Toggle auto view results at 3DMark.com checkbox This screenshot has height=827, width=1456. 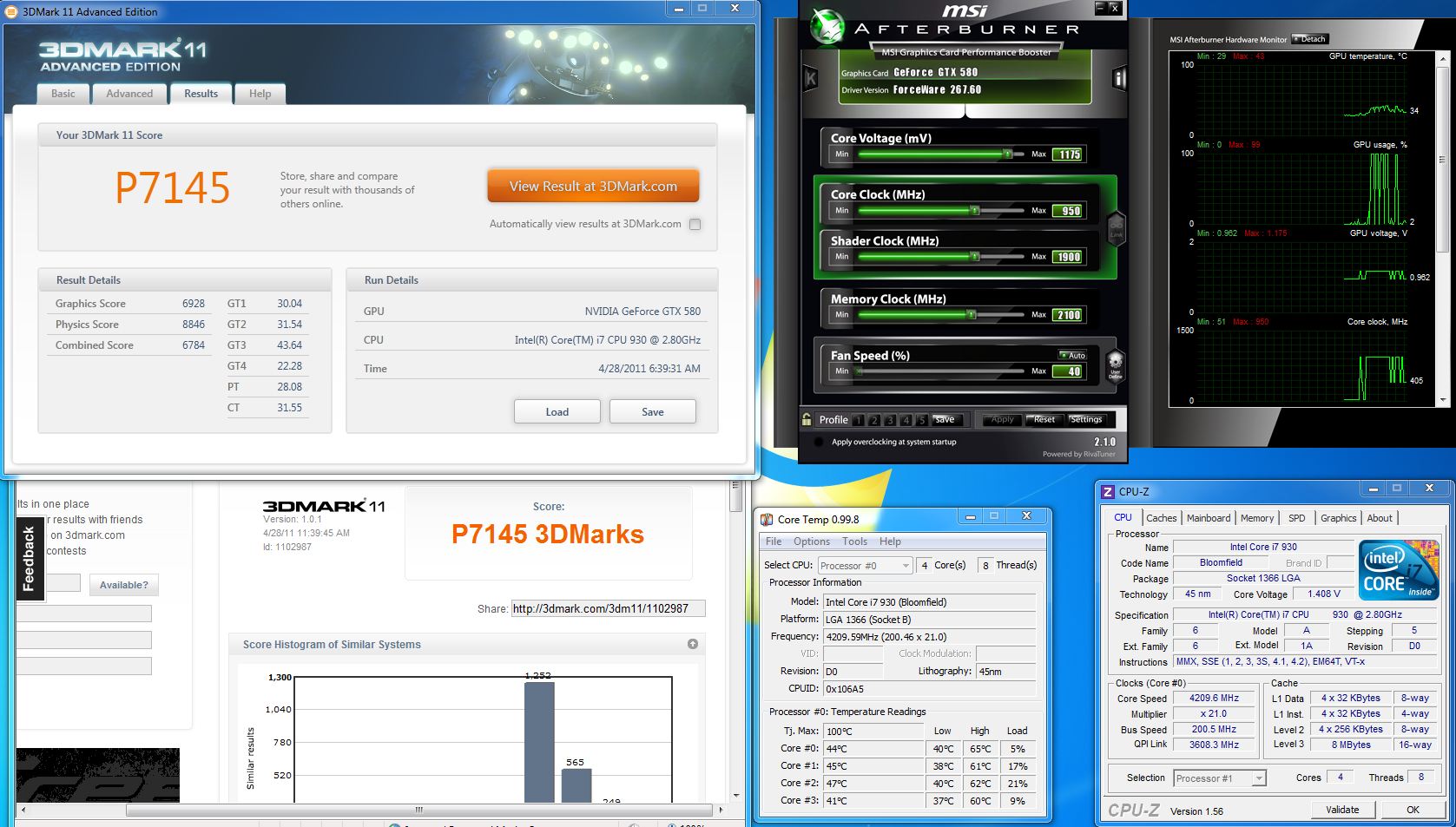(x=695, y=224)
